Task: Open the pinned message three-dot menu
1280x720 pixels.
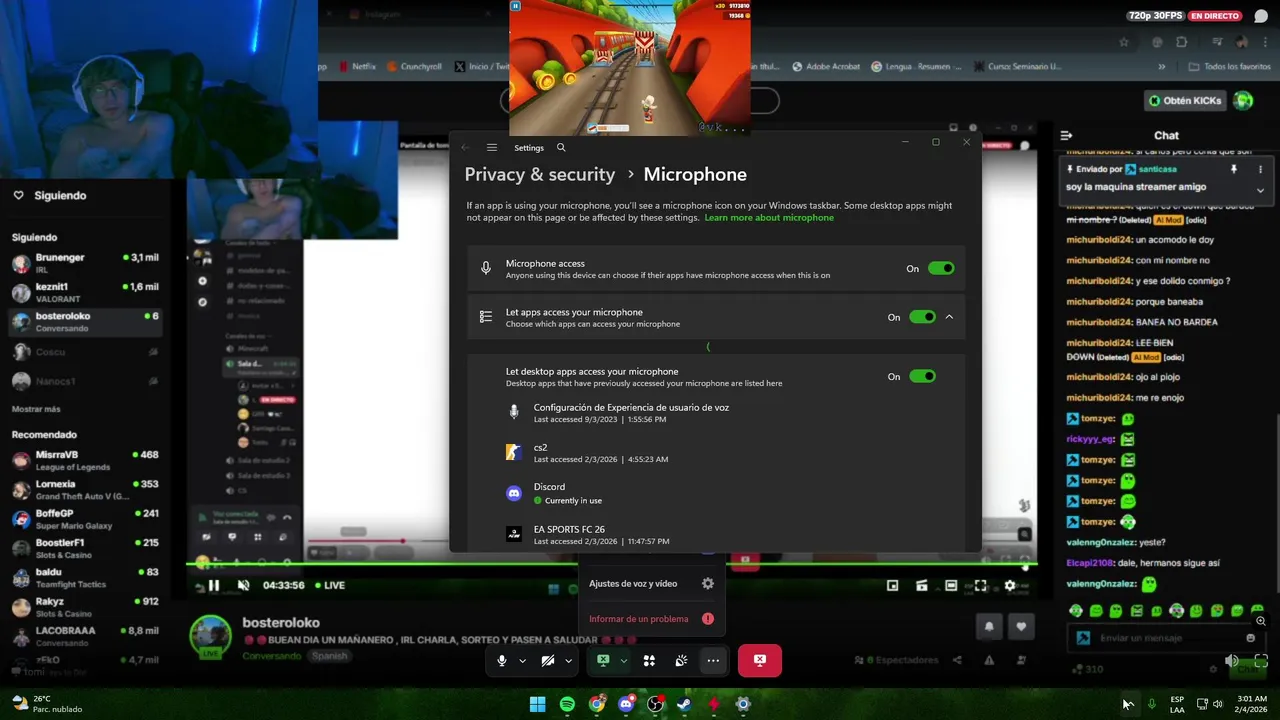Action: coord(1260,169)
